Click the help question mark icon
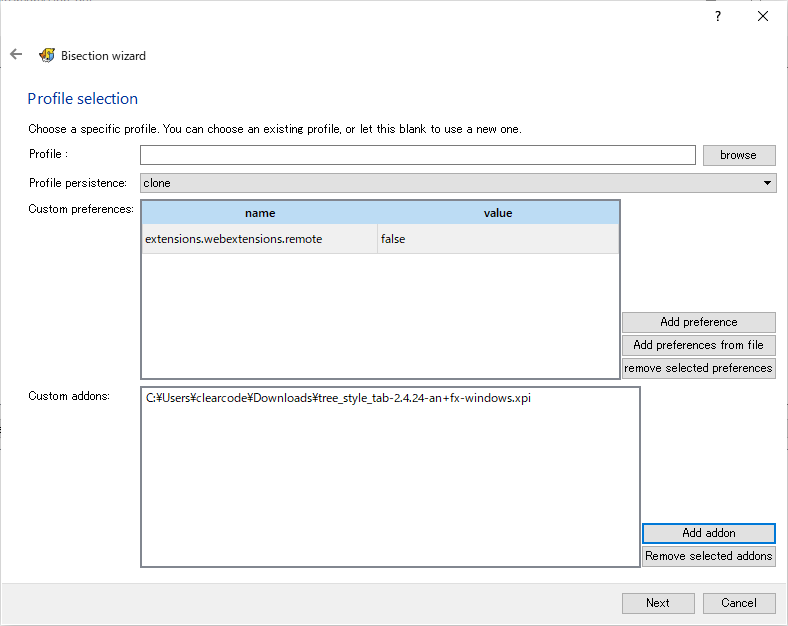 [718, 16]
